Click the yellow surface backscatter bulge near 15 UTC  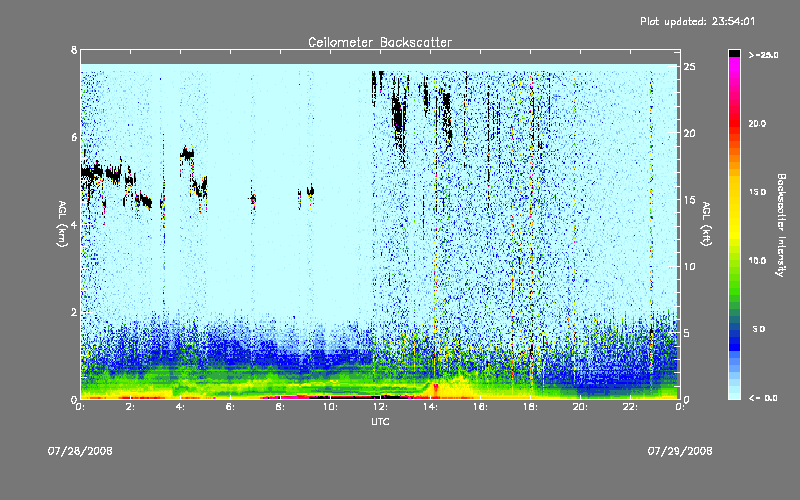click(454, 387)
